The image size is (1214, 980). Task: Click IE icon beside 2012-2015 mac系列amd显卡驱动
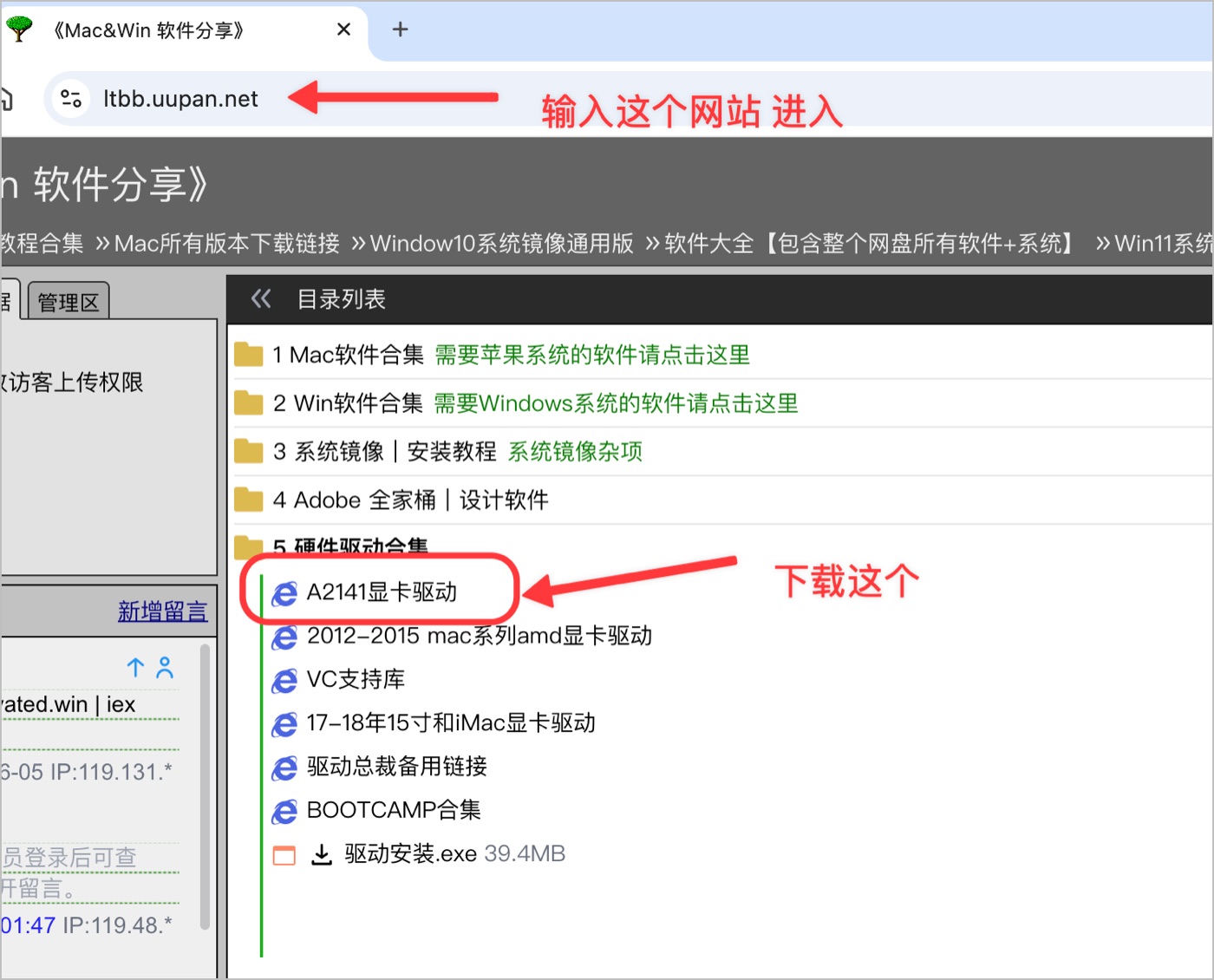284,637
